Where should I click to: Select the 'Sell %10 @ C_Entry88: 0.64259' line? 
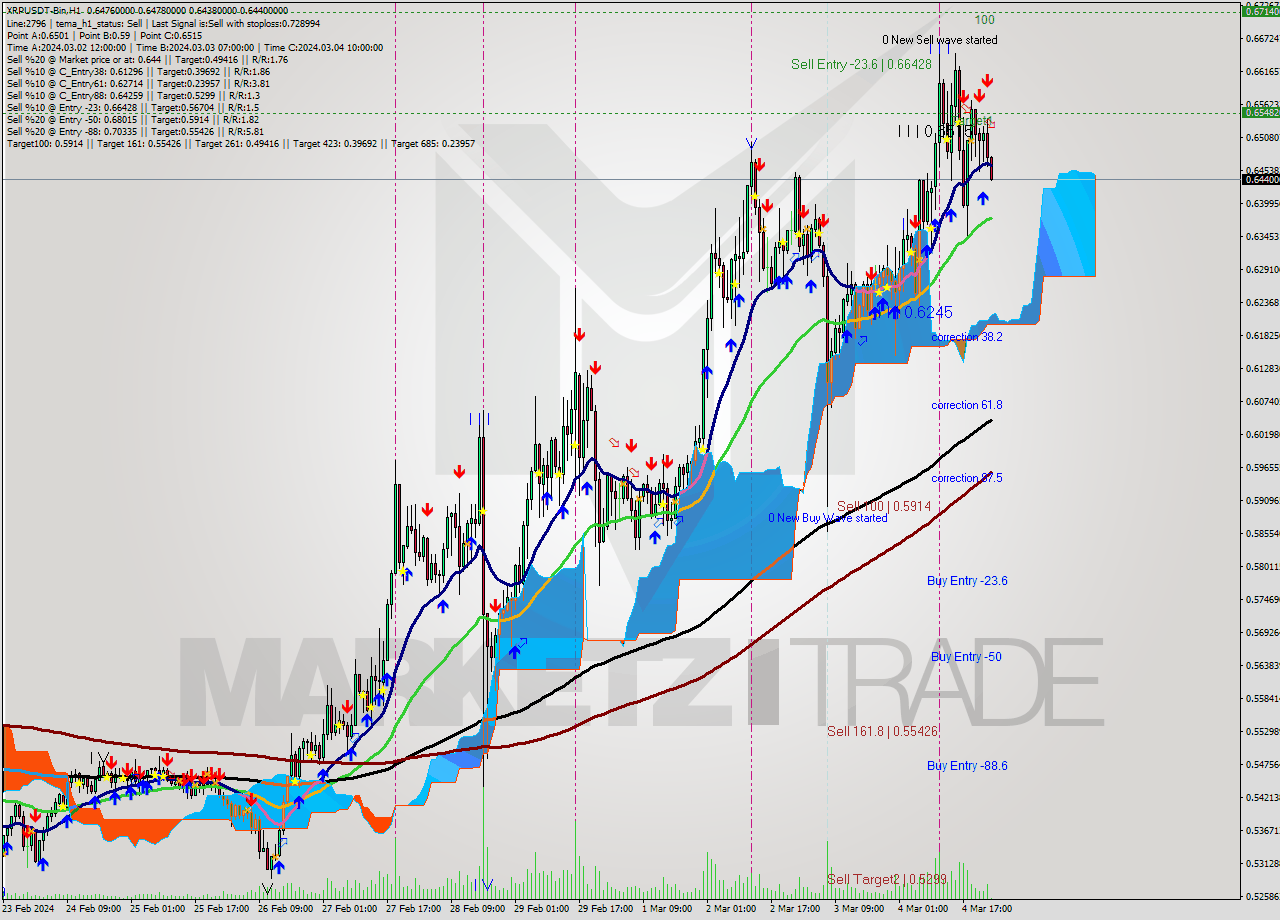click(x=132, y=95)
